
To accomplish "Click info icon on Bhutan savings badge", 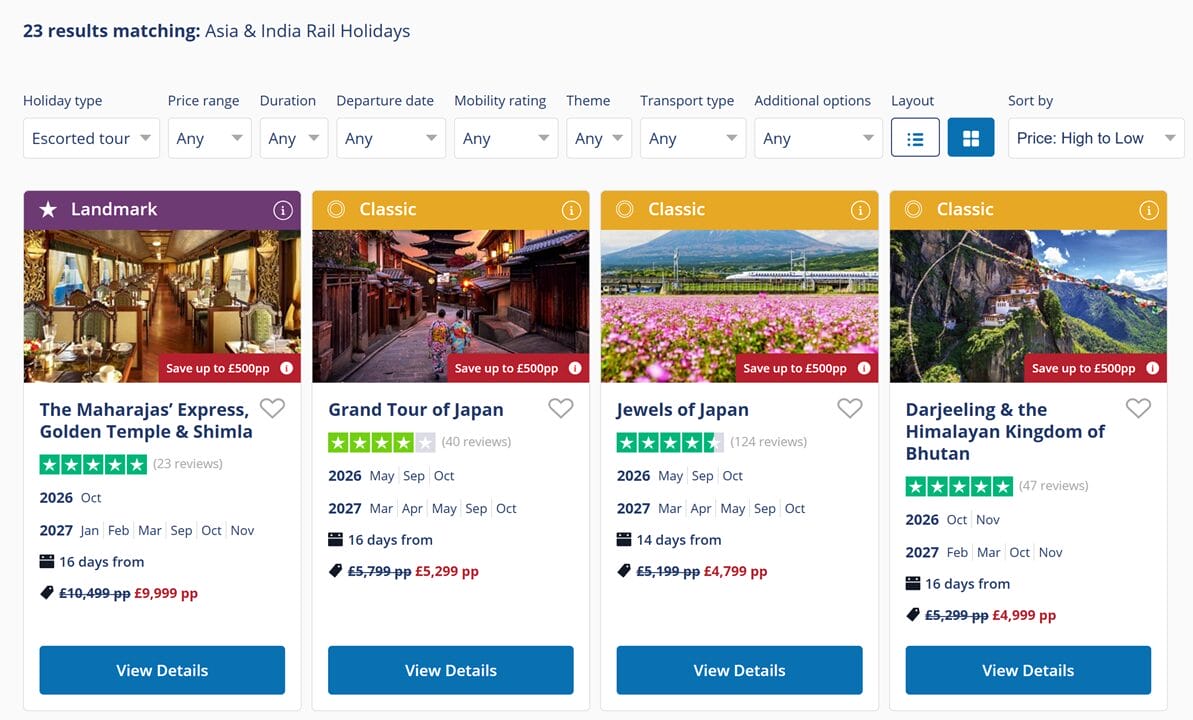I will coord(1153,368).
